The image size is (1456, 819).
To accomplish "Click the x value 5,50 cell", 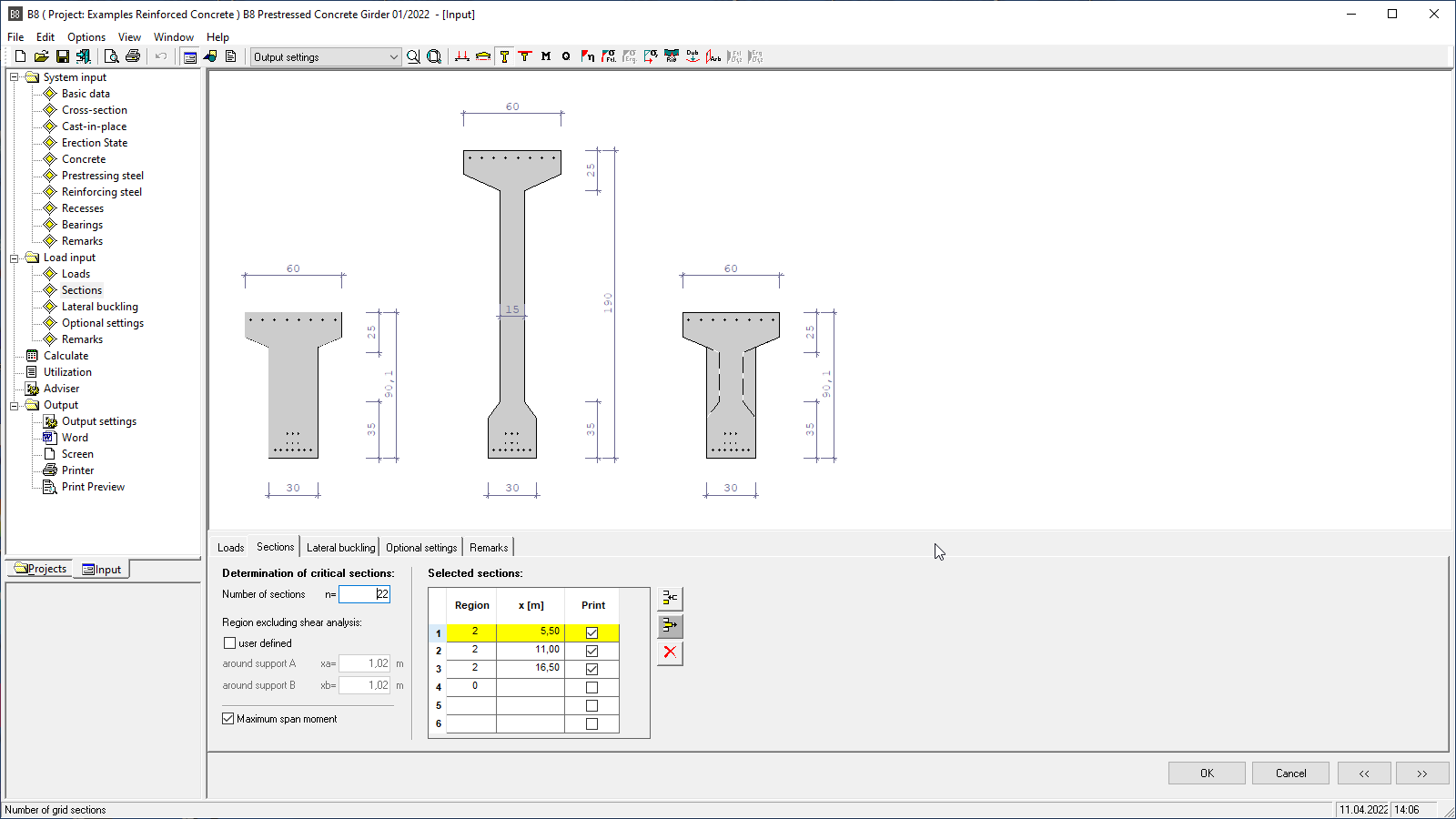I will (530, 632).
